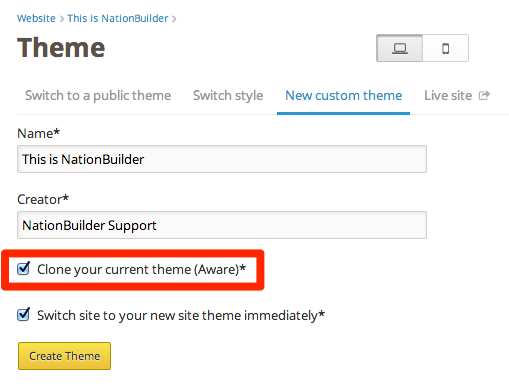Go to Website breadcrumb link
Viewport: 509px width, 390px height.
[x=36, y=18]
